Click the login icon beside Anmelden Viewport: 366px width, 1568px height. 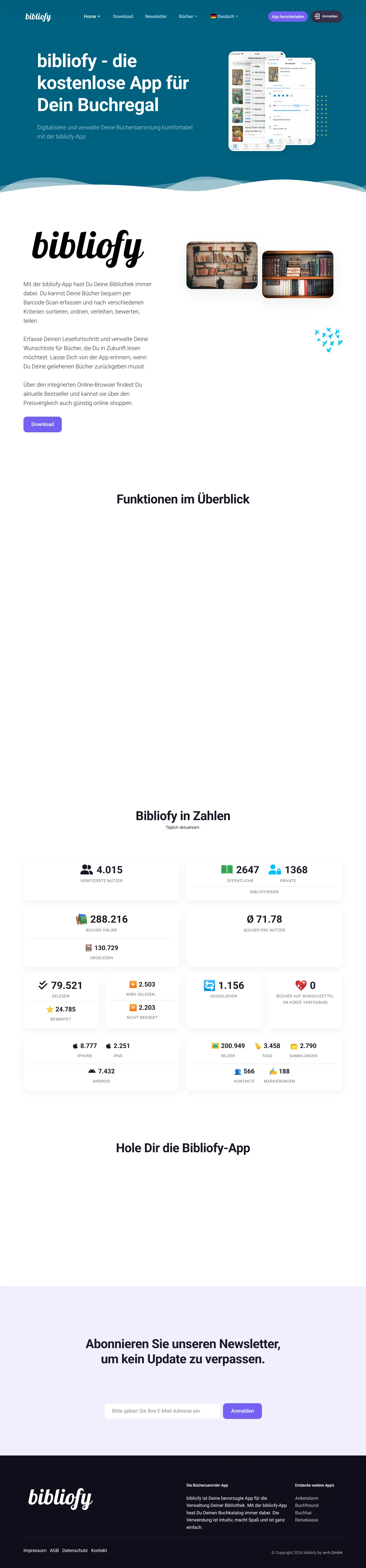(317, 17)
